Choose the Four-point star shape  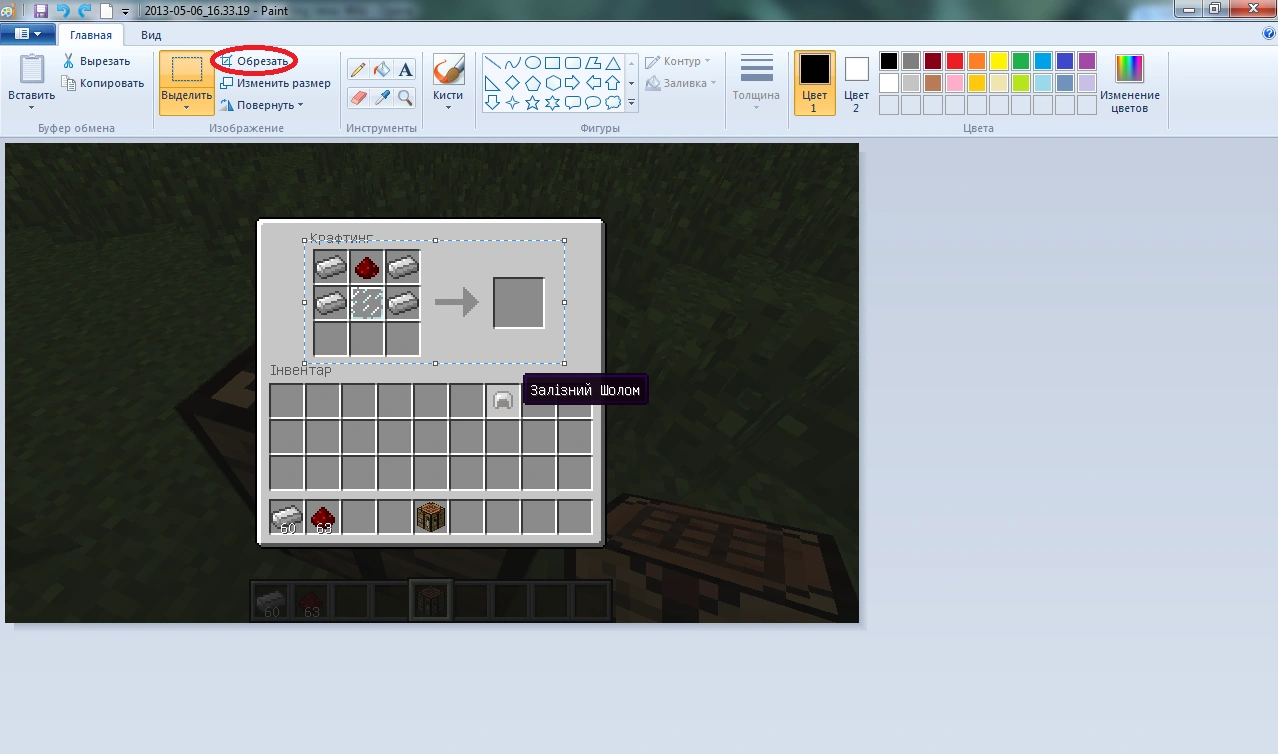pos(513,102)
